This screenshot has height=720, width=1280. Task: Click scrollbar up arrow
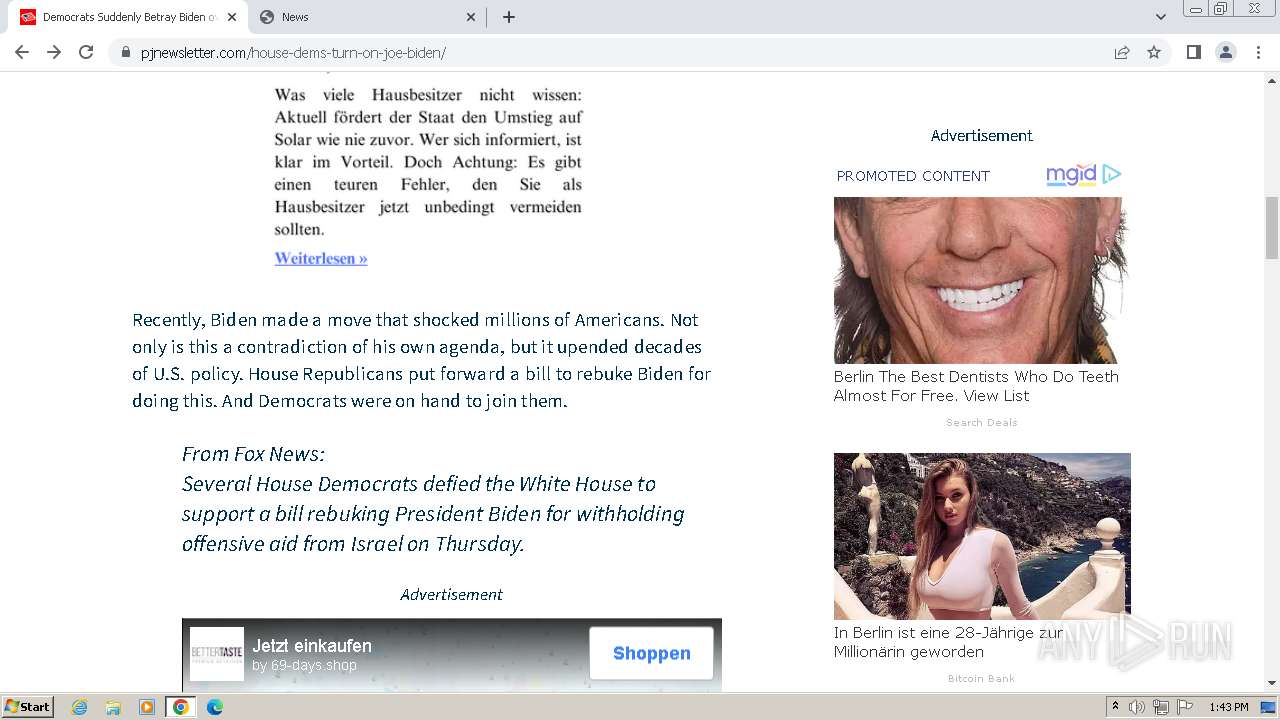point(1272,79)
